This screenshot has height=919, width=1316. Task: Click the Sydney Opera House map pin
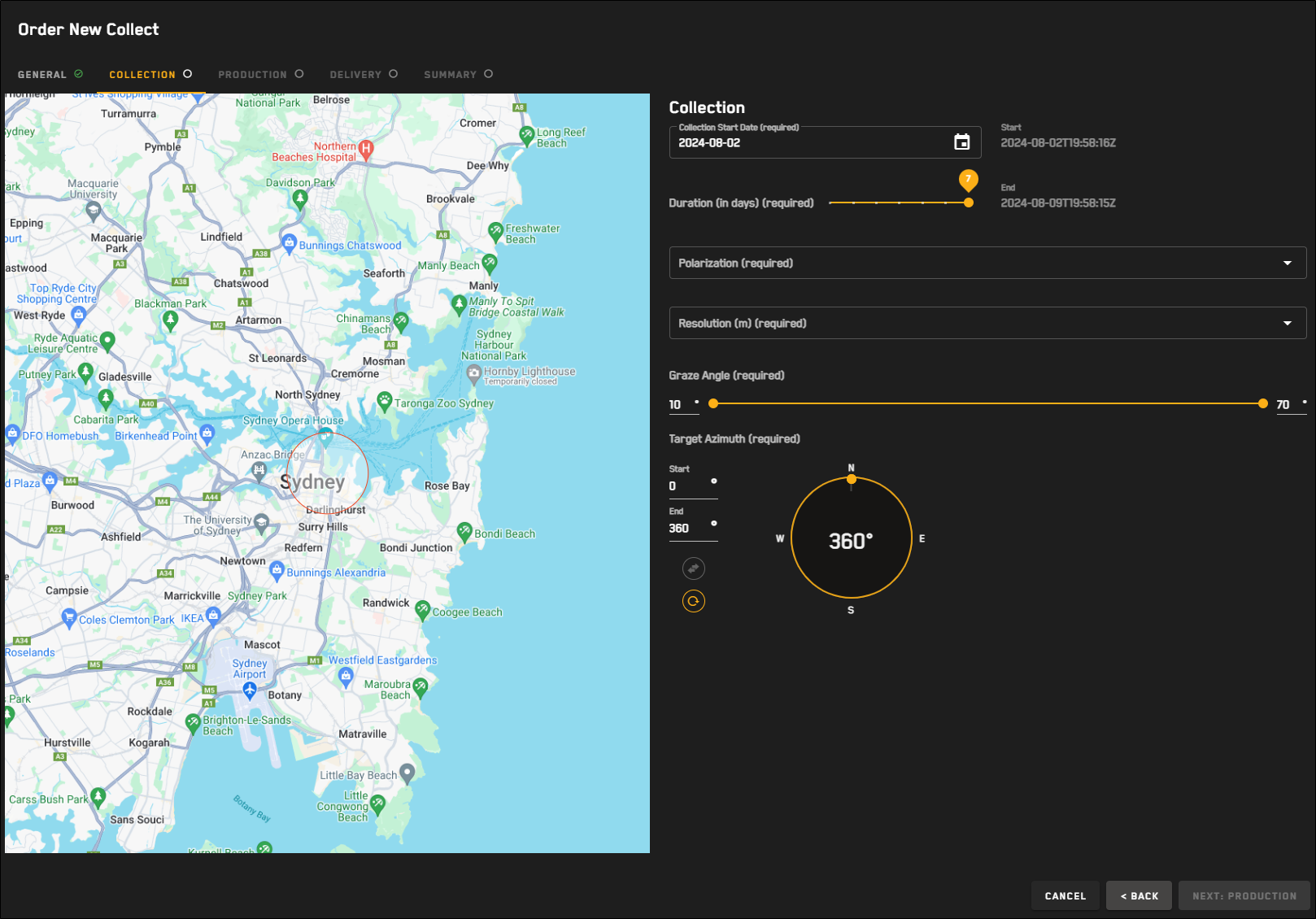325,434
